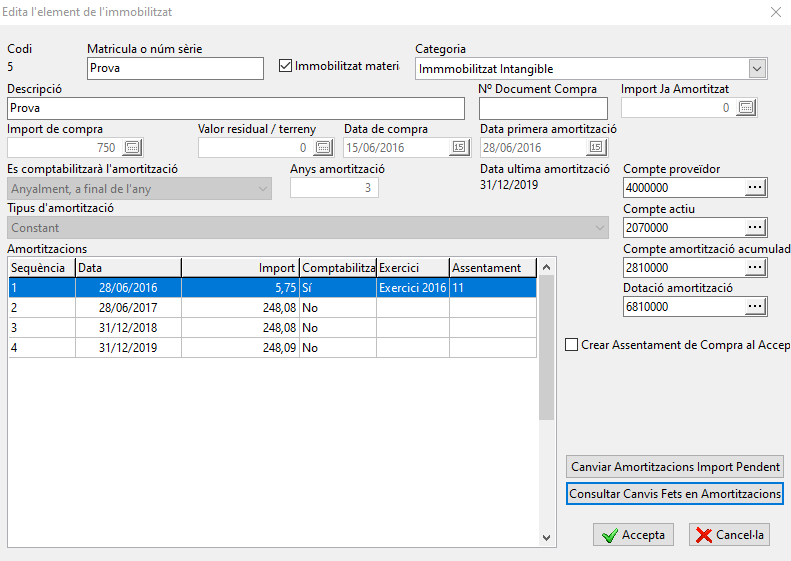Click the amortitzacions vertical scrollbar thumb
Screen dimensions: 791x561
546,348
